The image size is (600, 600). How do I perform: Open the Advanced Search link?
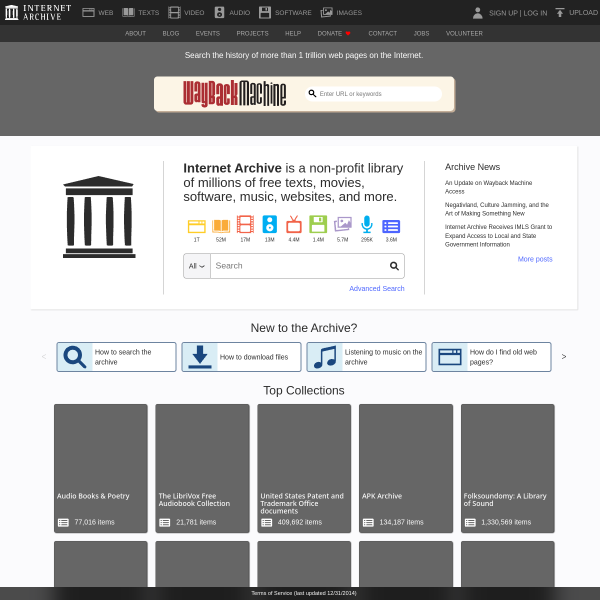coord(377,289)
